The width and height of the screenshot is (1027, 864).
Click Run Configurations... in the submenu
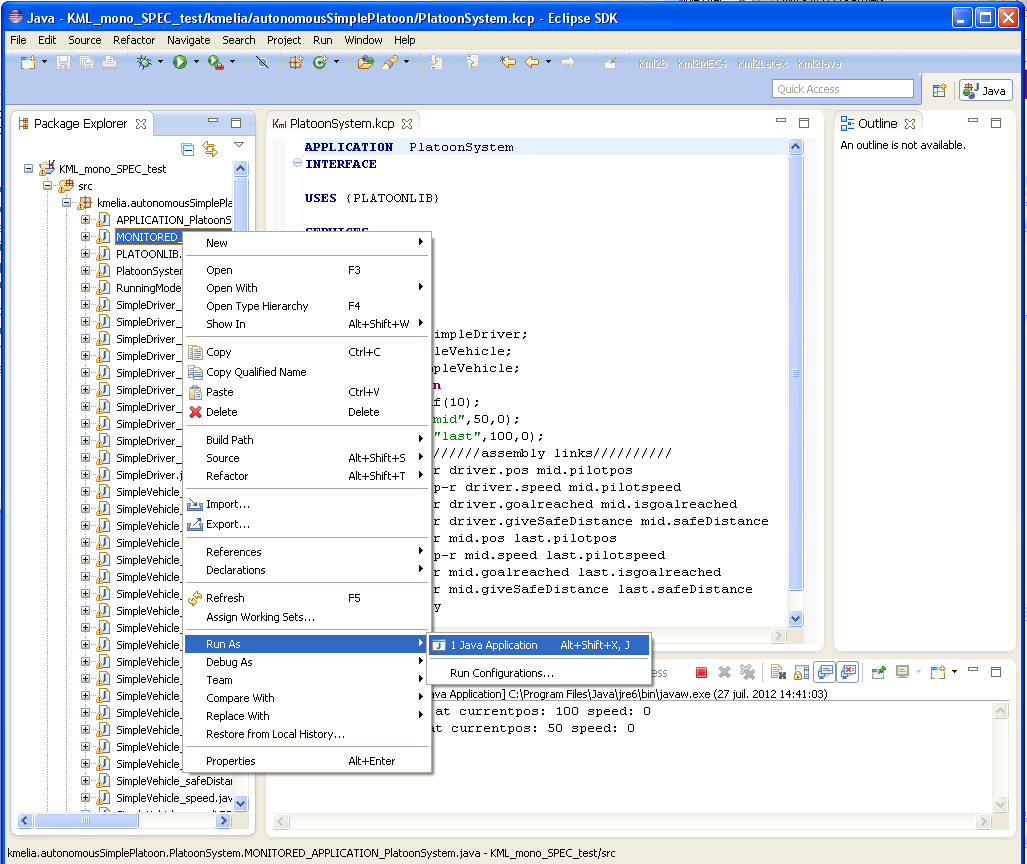click(x=501, y=673)
